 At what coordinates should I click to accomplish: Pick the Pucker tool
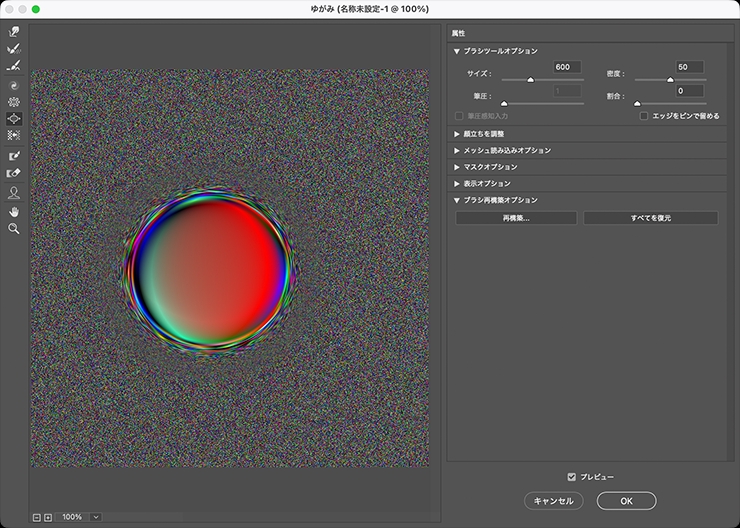pos(14,102)
